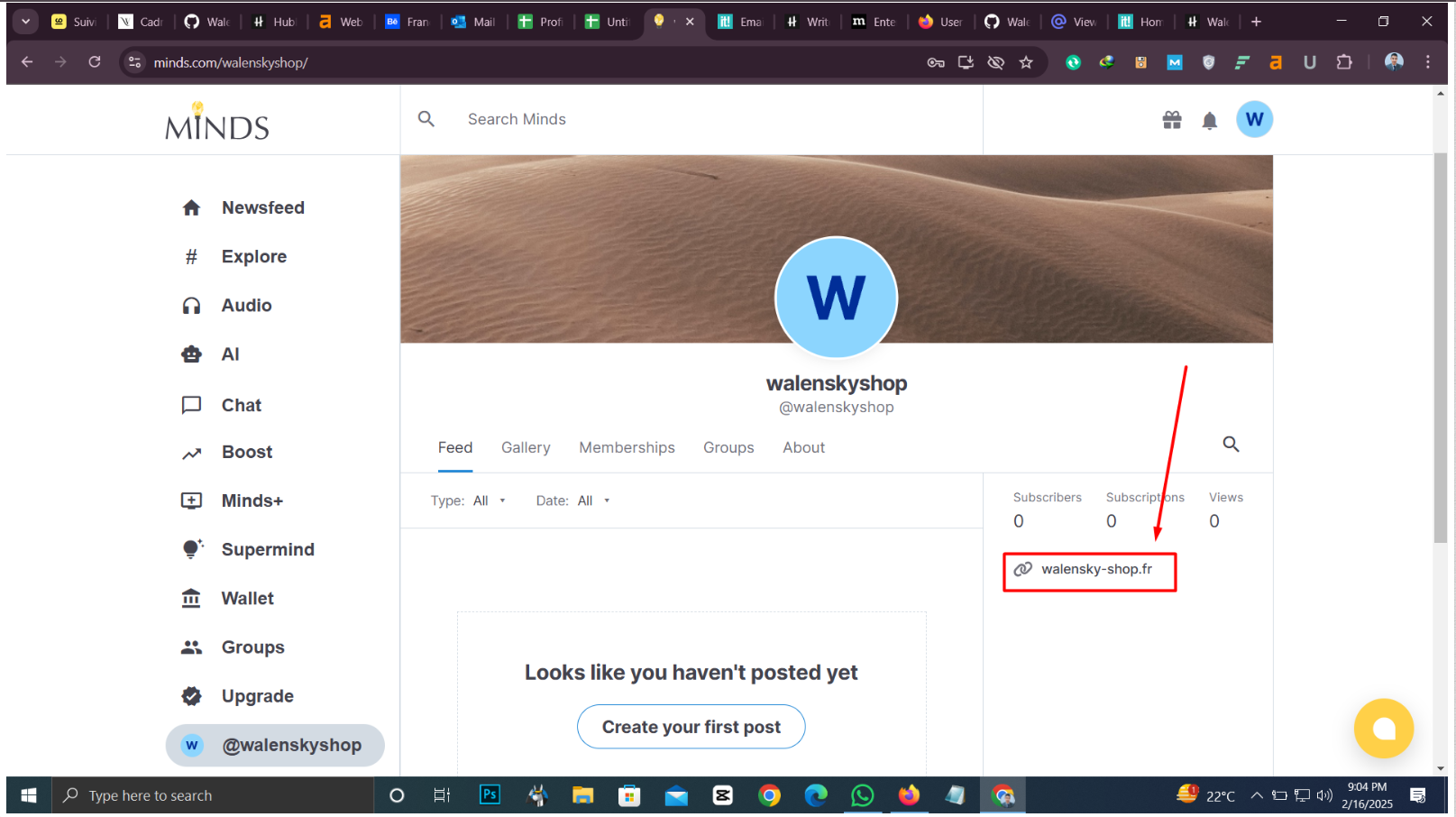Bookmark this page with the star icon
1456x817 pixels.
click(1026, 62)
